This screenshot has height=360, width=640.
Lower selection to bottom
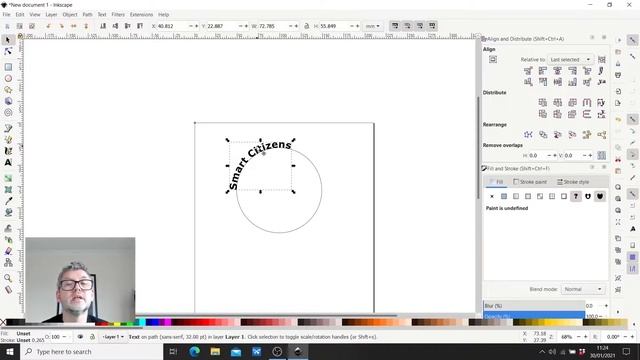(103, 26)
